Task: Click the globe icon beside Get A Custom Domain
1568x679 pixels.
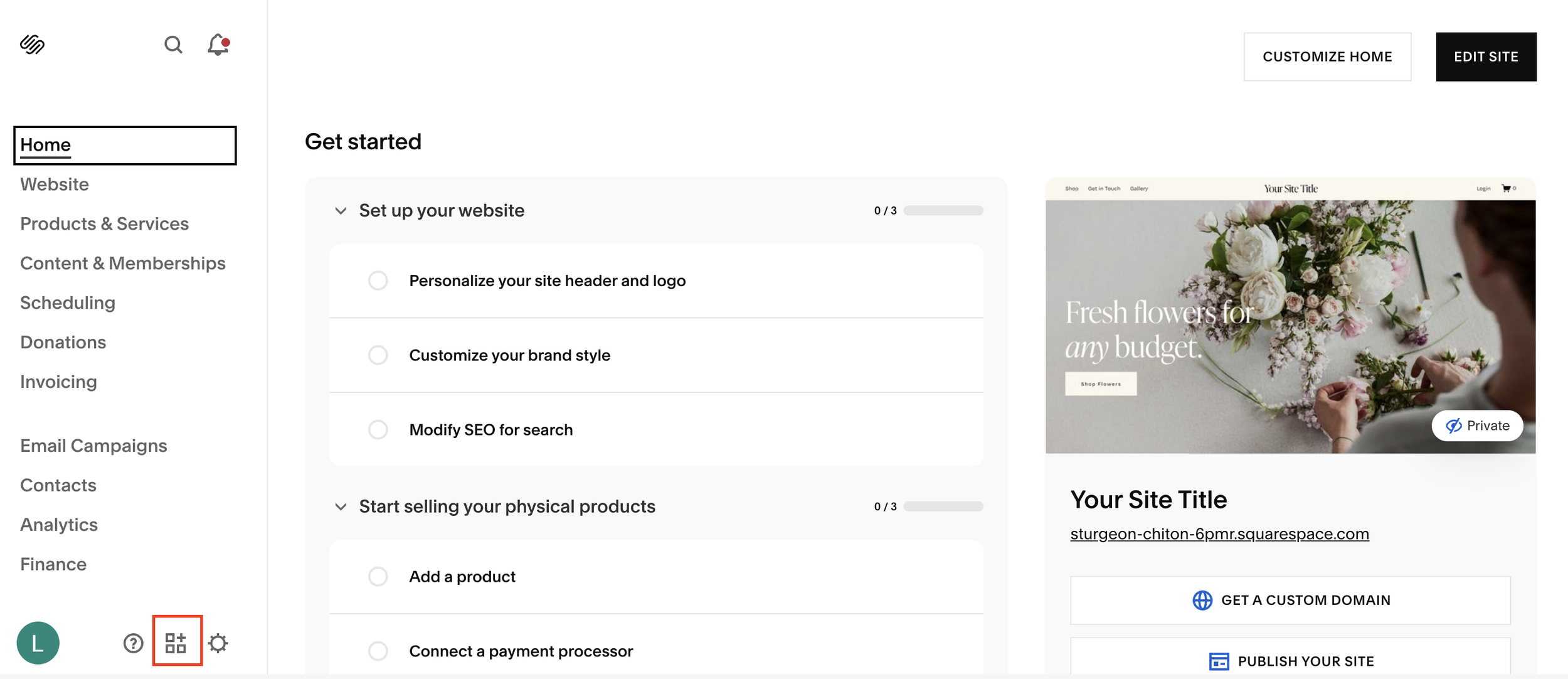Action: tap(1202, 600)
